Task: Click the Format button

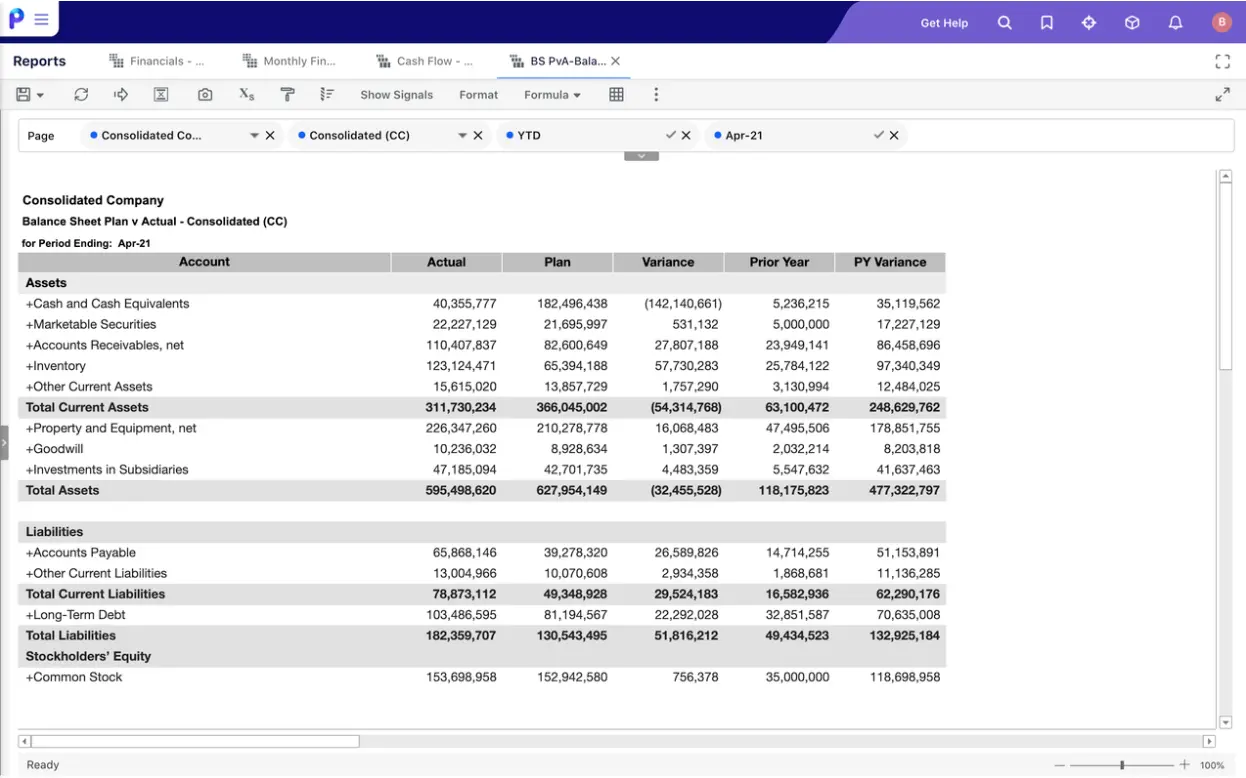Action: click(x=478, y=94)
